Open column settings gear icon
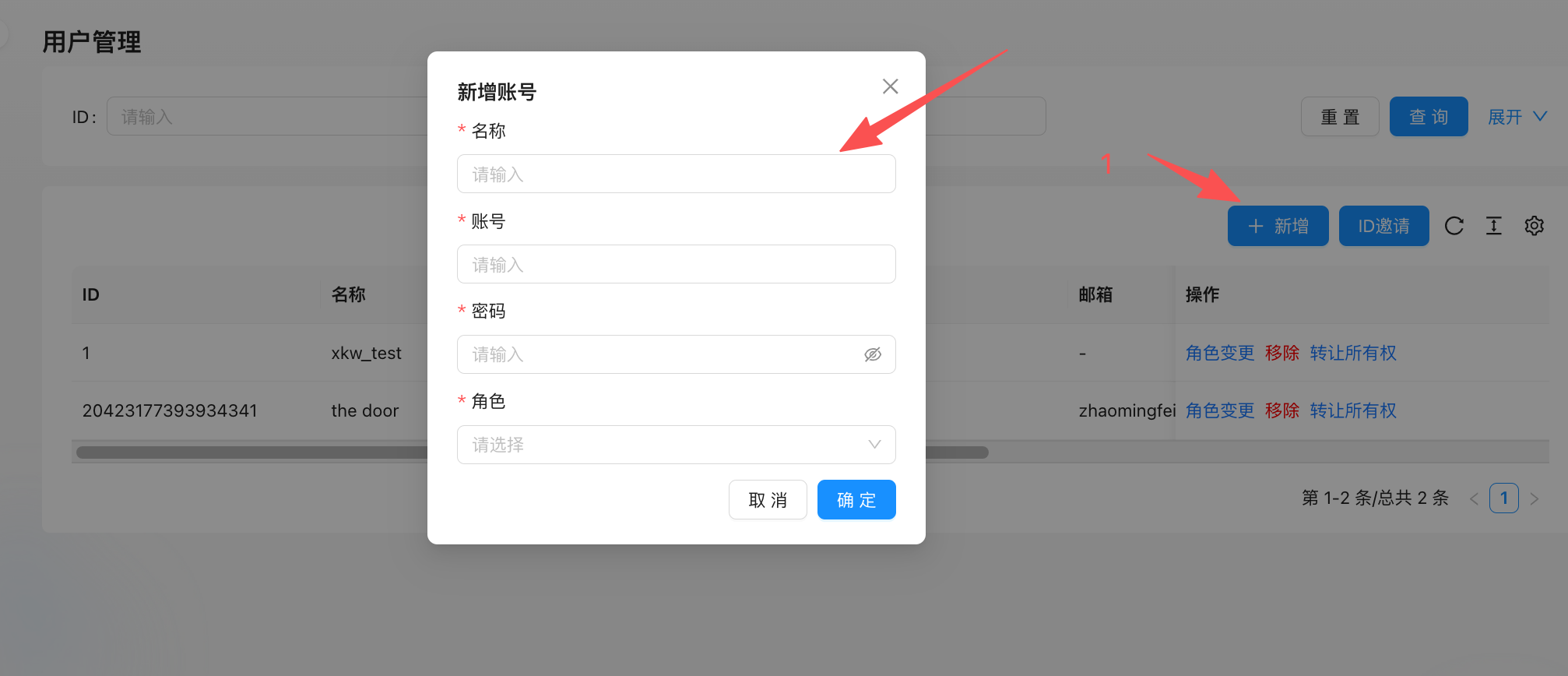 (x=1534, y=226)
